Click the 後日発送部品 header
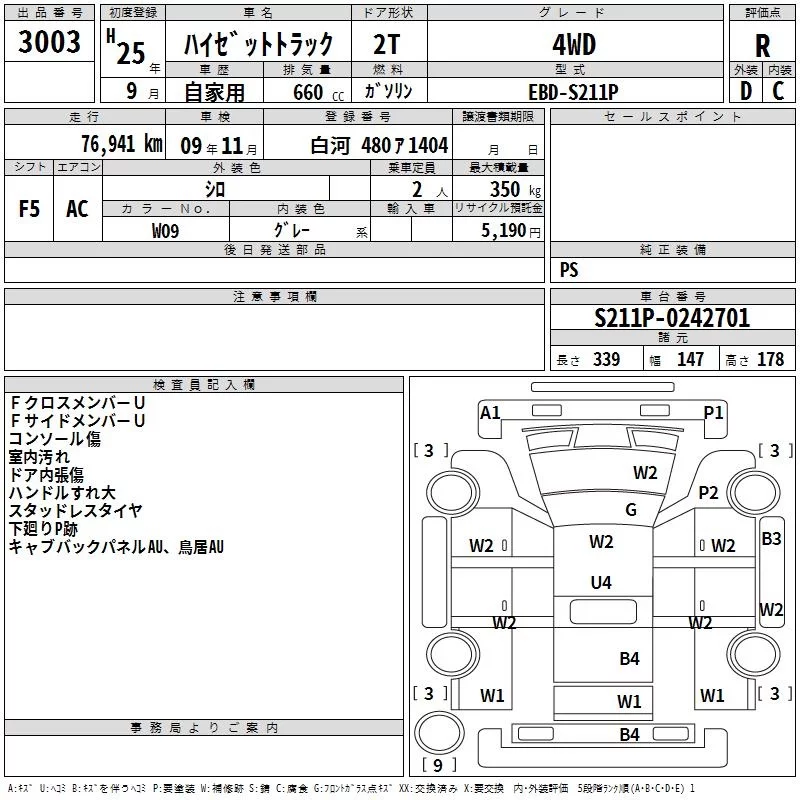This screenshot has height=800, width=800. 274,249
